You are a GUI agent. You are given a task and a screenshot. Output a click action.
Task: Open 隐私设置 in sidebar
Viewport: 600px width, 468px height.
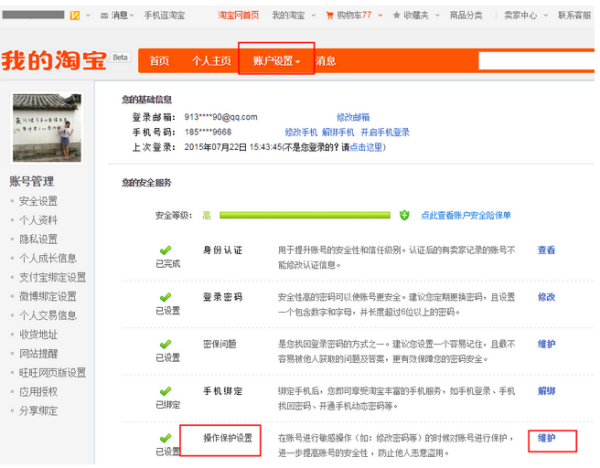(x=38, y=239)
